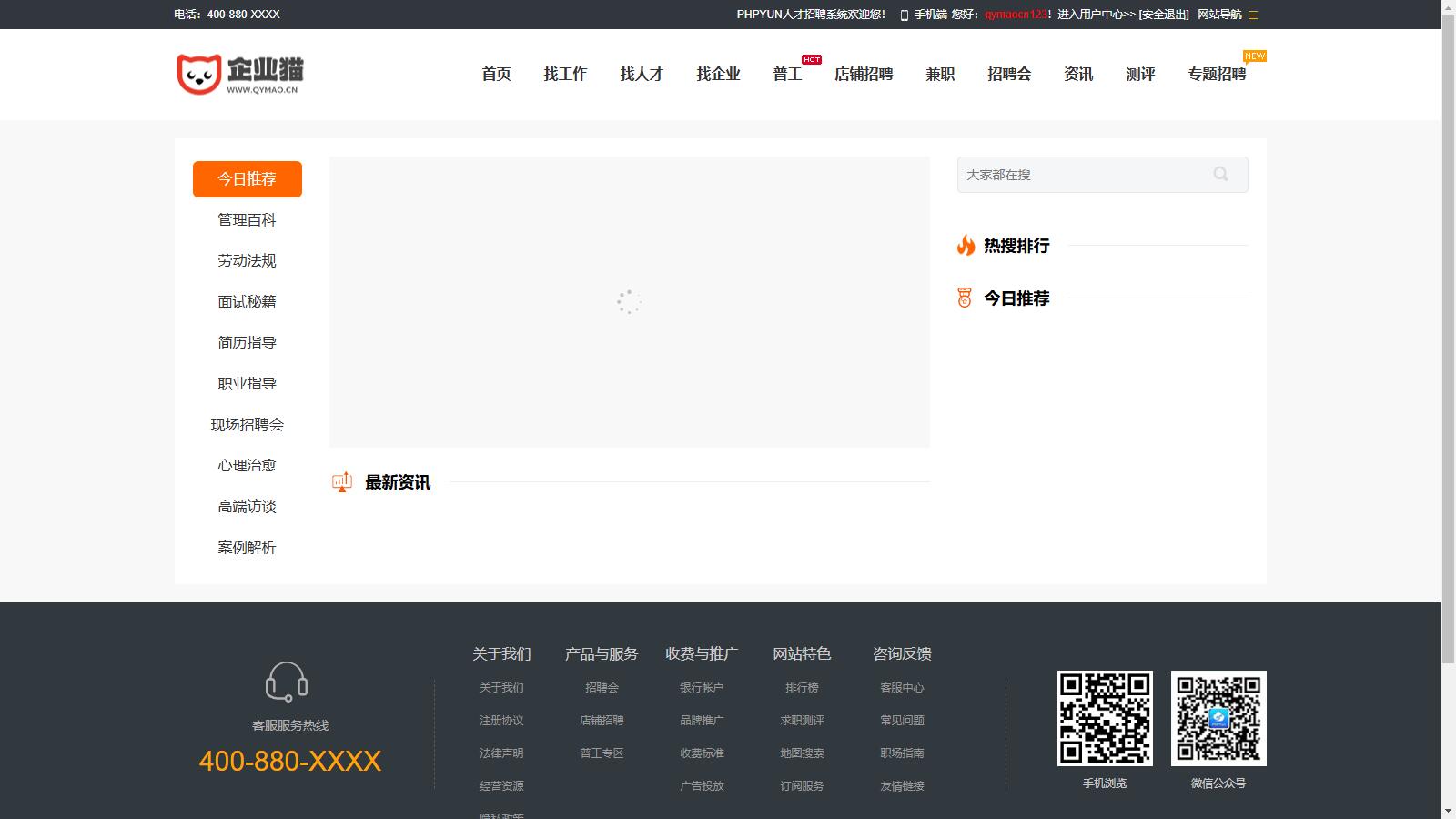Focus the 大家都在搜 search field
This screenshot has height=819, width=1456.
[1083, 175]
